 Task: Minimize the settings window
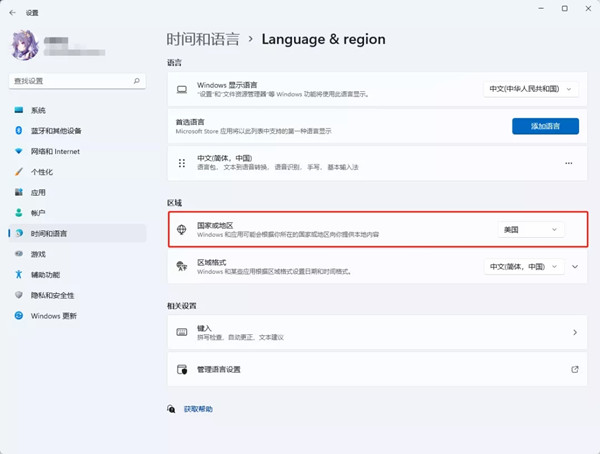[541, 8]
